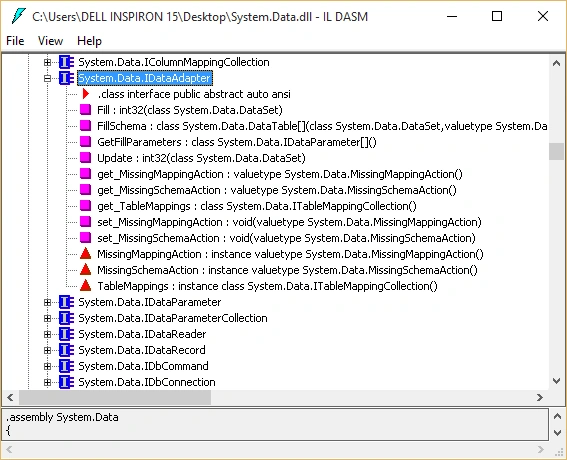Click the red triangle property icon for MissingSchemaAction
This screenshot has height=460, width=567.
[85, 269]
